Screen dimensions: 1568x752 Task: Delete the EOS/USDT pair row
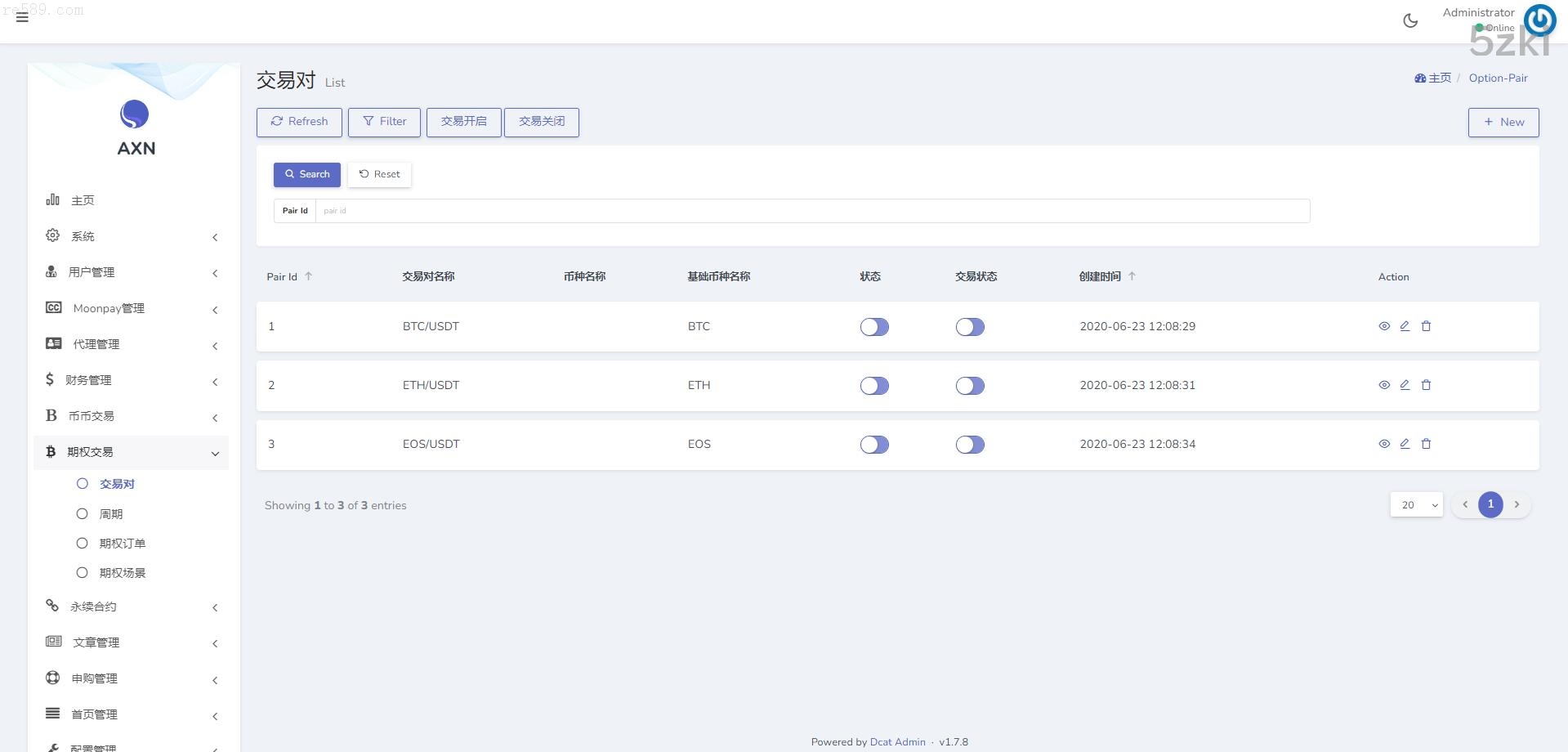pyautogui.click(x=1426, y=444)
